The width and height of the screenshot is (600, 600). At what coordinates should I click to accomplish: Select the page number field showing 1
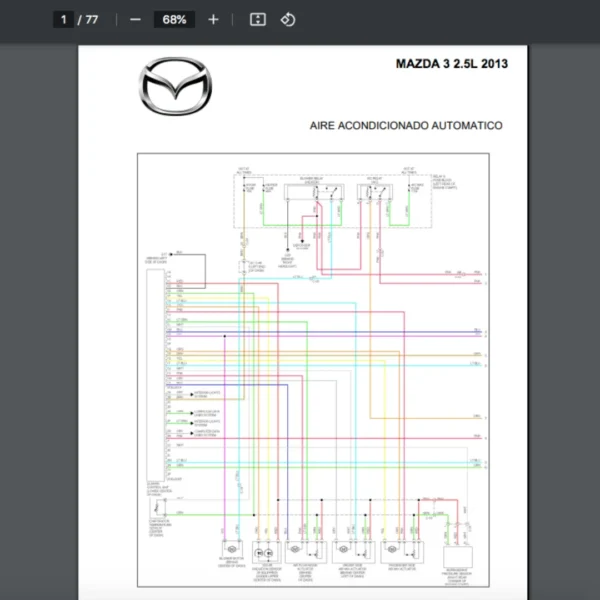tap(64, 20)
